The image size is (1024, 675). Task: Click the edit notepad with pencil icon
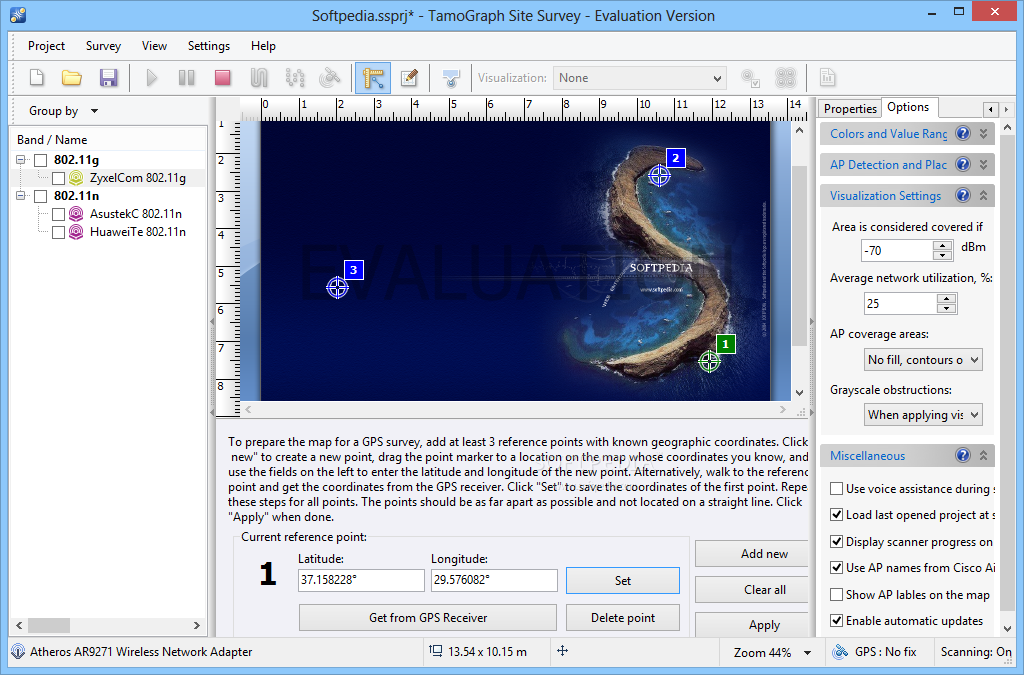(409, 78)
